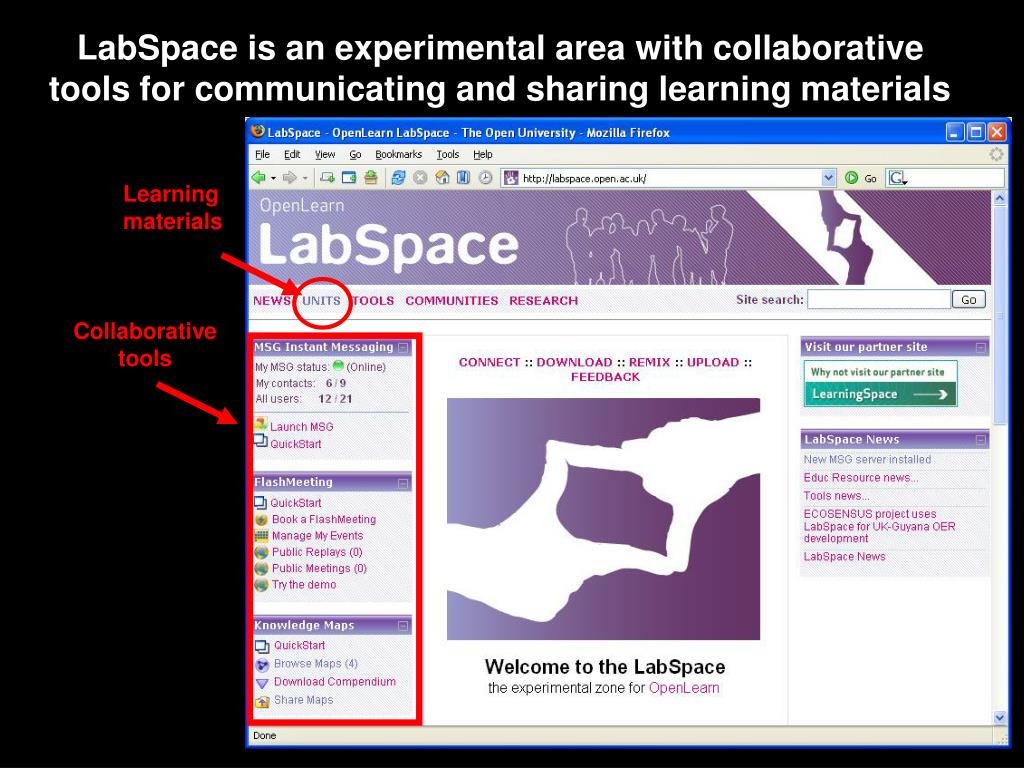Click the new tab toolbar icon
The image size is (1024, 768).
click(327, 178)
